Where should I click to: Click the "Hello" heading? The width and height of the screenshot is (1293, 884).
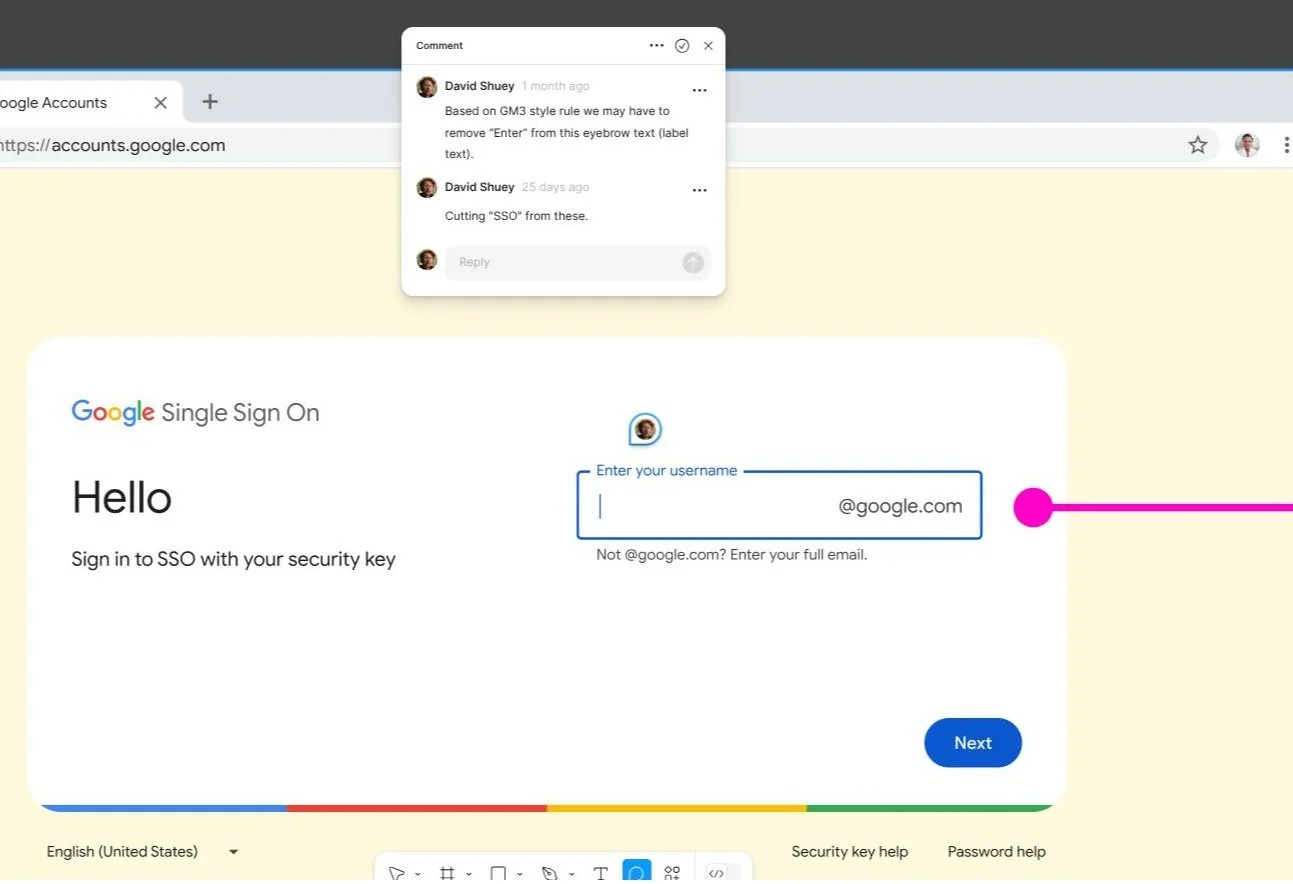[x=122, y=498]
